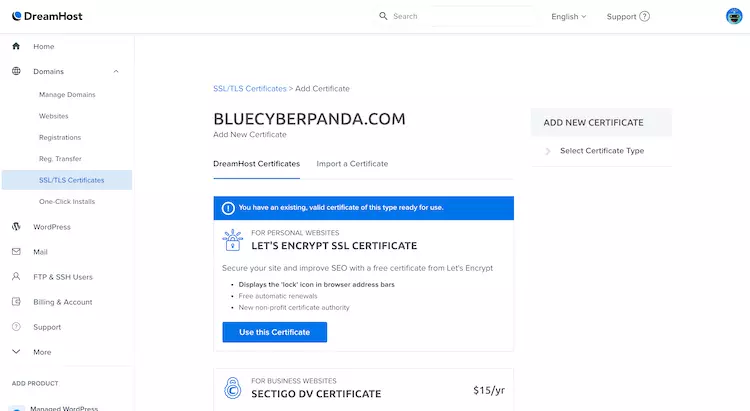Click the Support link in header

click(x=621, y=16)
